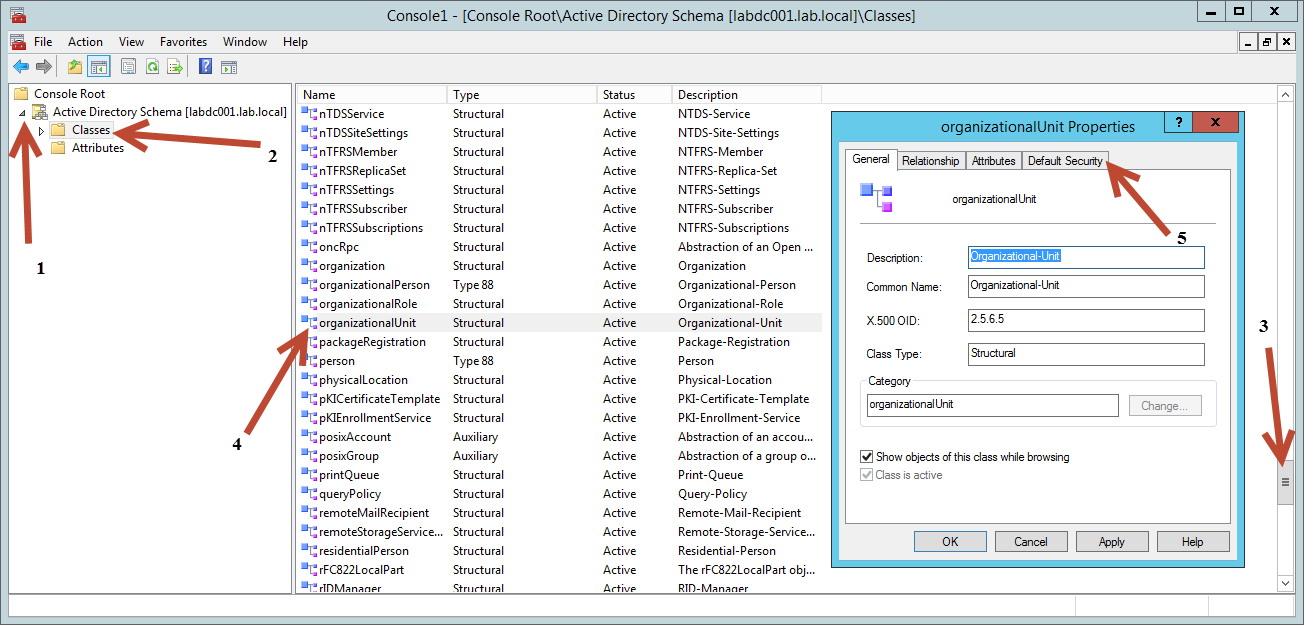Click Cancel in the Properties dialog
The height and width of the screenshot is (625, 1304).
coord(1031,542)
